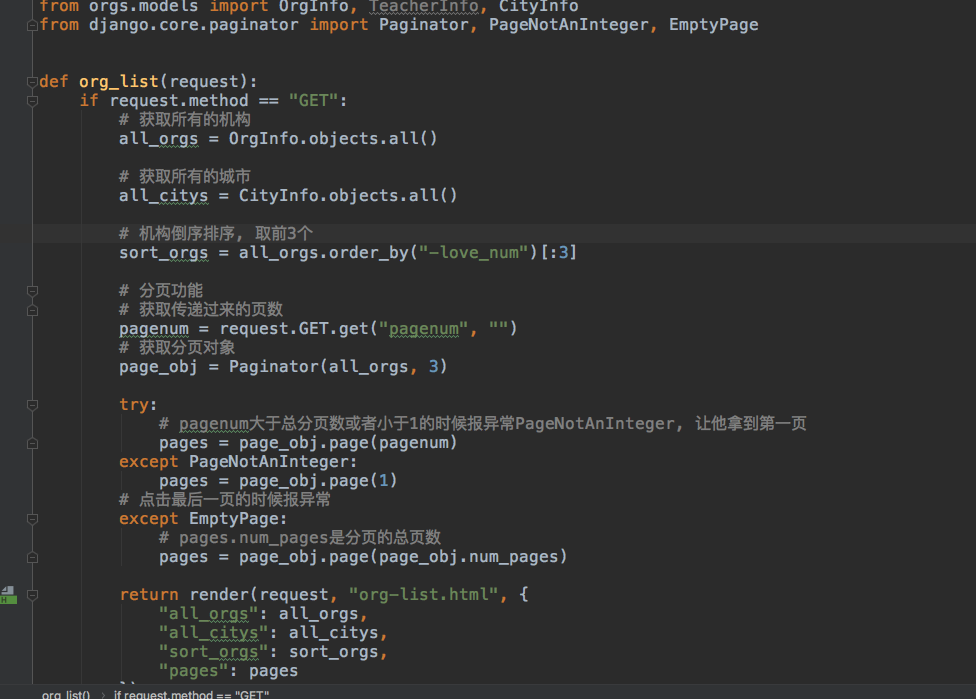Click the '# 获取所有的机构' comment

pyautogui.click(x=185, y=120)
